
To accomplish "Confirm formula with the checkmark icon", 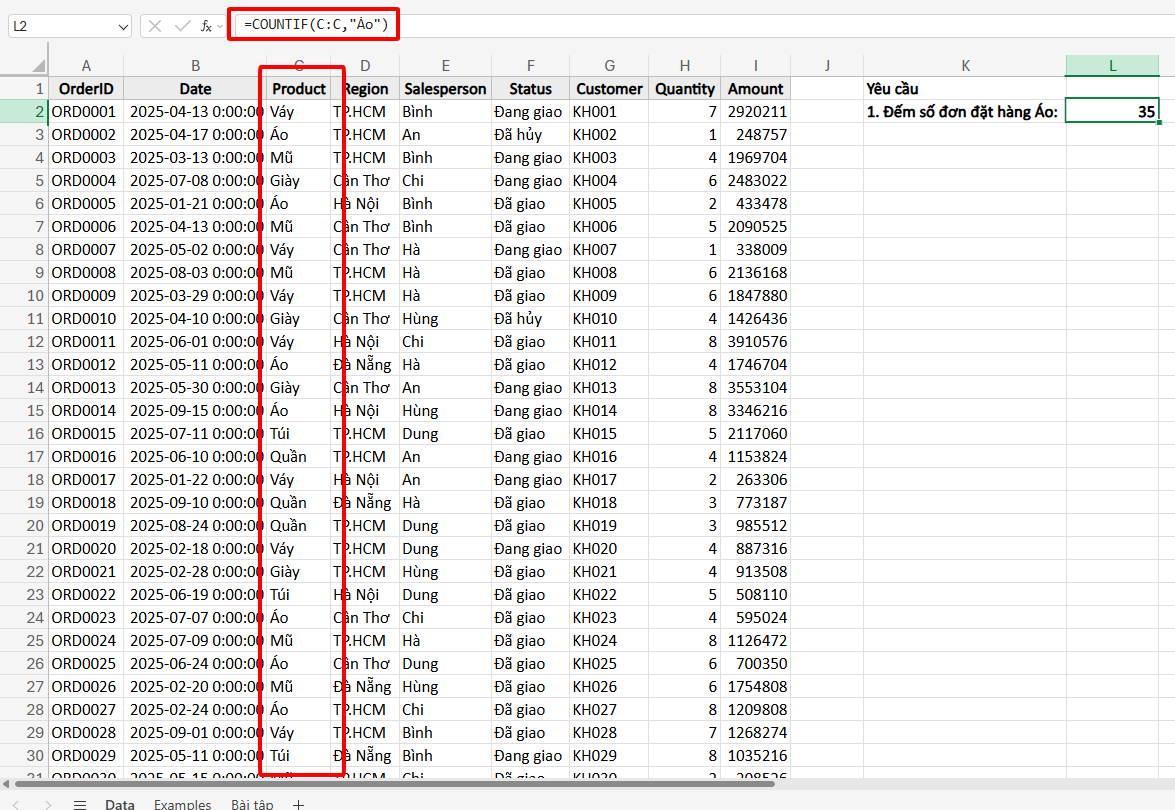I will pyautogui.click(x=182, y=26).
